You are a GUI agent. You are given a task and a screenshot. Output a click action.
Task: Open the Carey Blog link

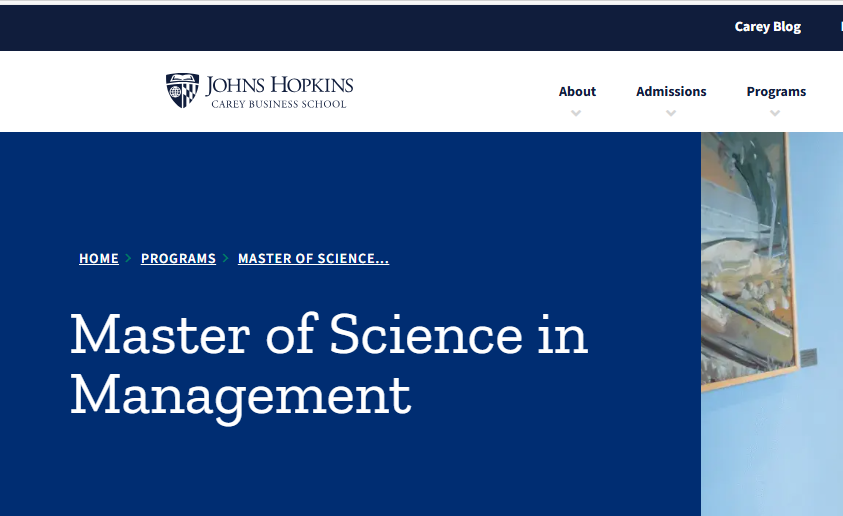[767, 27]
